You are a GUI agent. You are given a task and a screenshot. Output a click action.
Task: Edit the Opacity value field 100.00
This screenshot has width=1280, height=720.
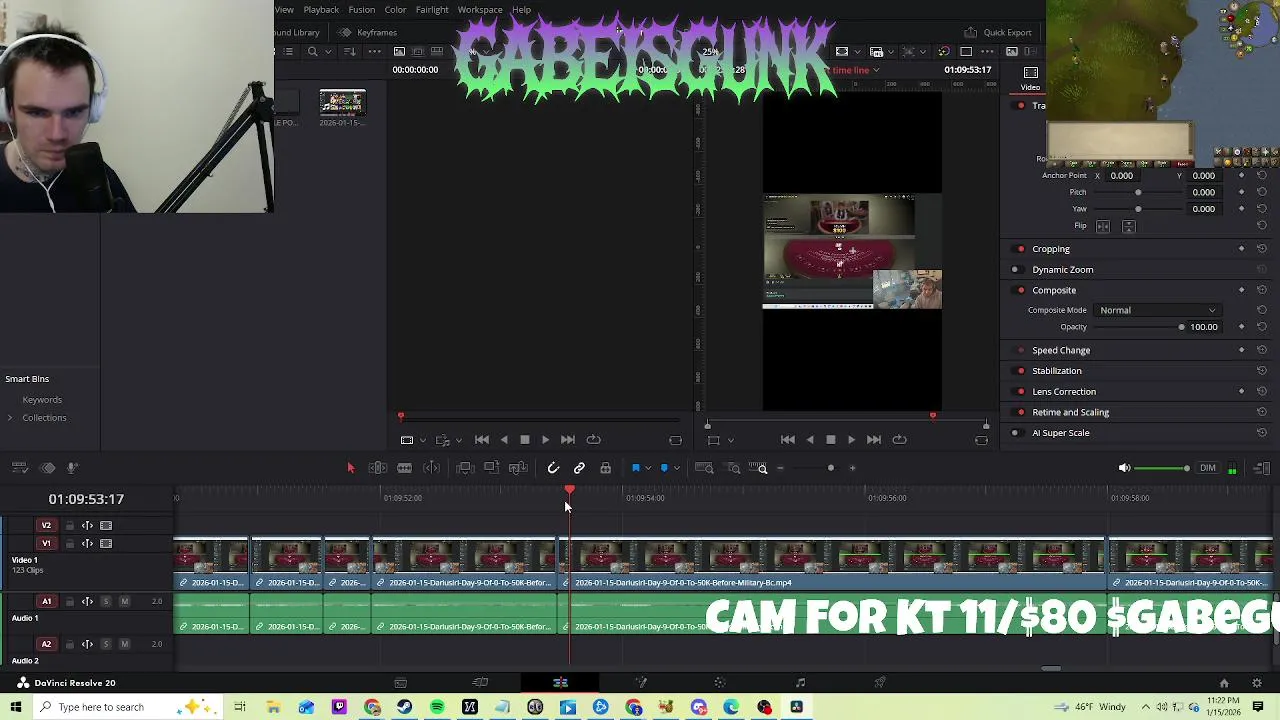pyautogui.click(x=1204, y=327)
